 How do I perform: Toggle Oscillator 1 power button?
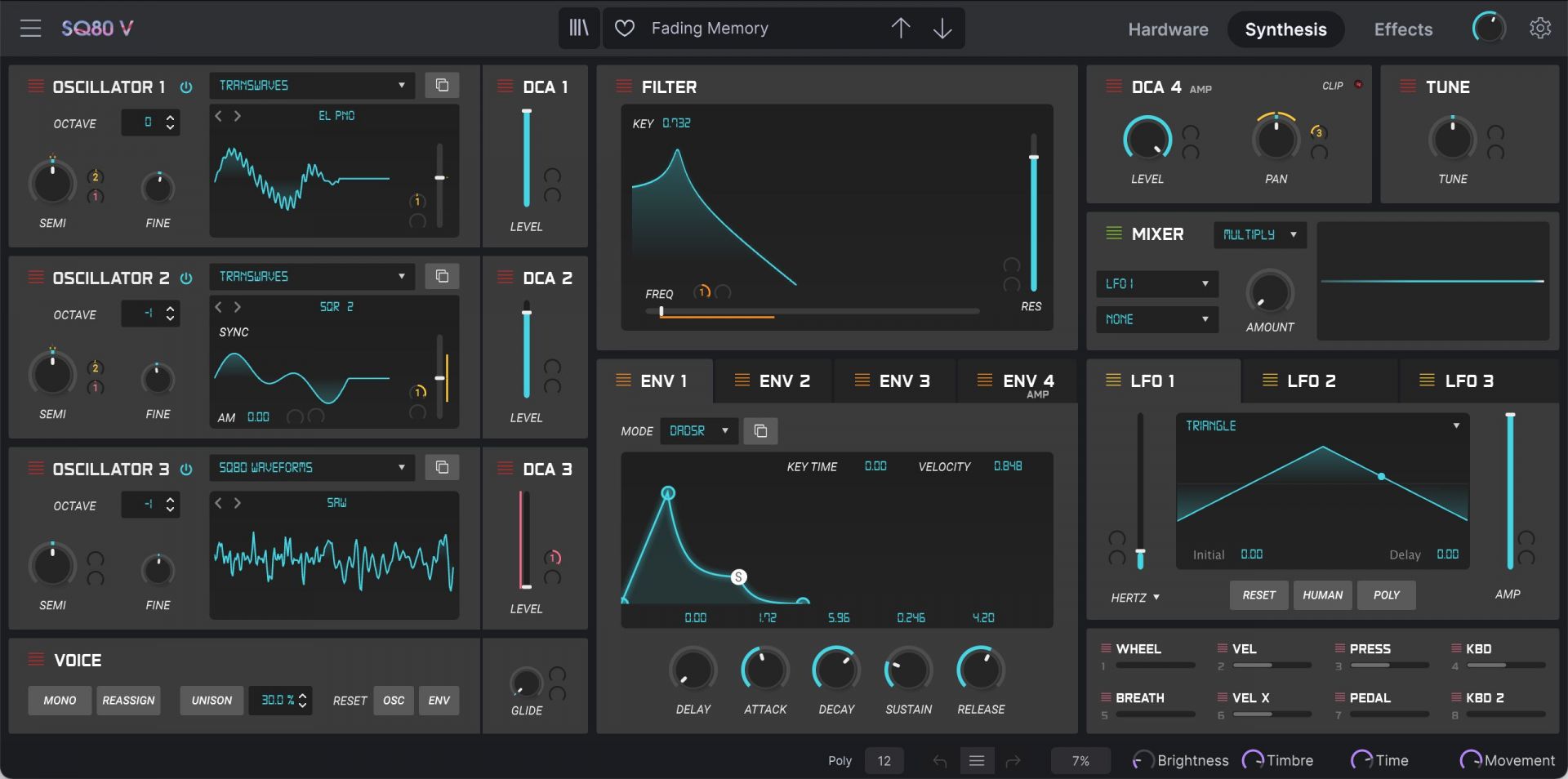(x=186, y=87)
